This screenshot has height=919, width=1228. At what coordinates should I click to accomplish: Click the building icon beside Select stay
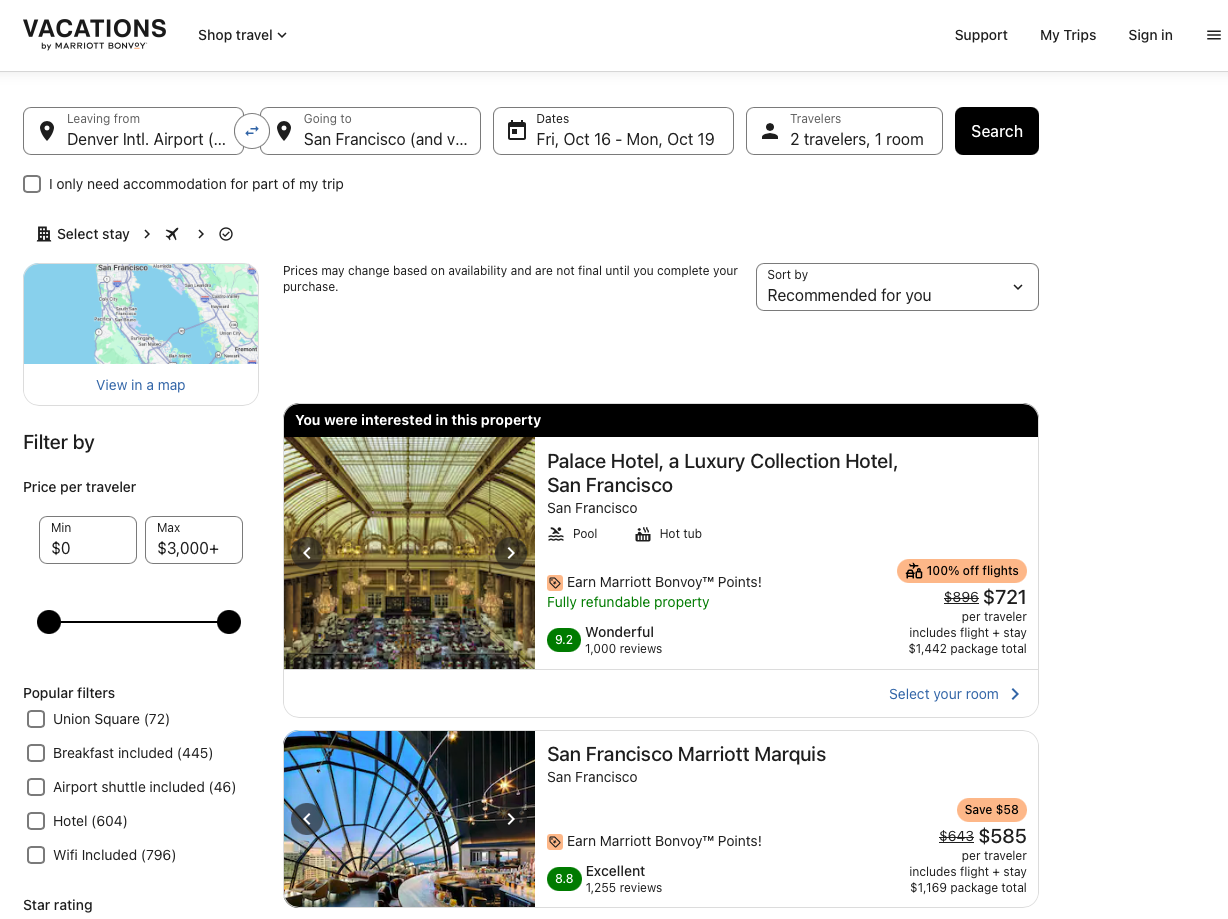(43, 234)
